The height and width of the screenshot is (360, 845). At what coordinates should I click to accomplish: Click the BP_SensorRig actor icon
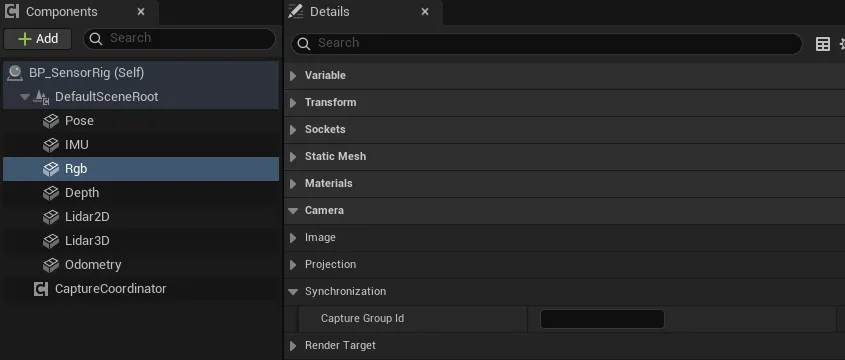[15, 73]
